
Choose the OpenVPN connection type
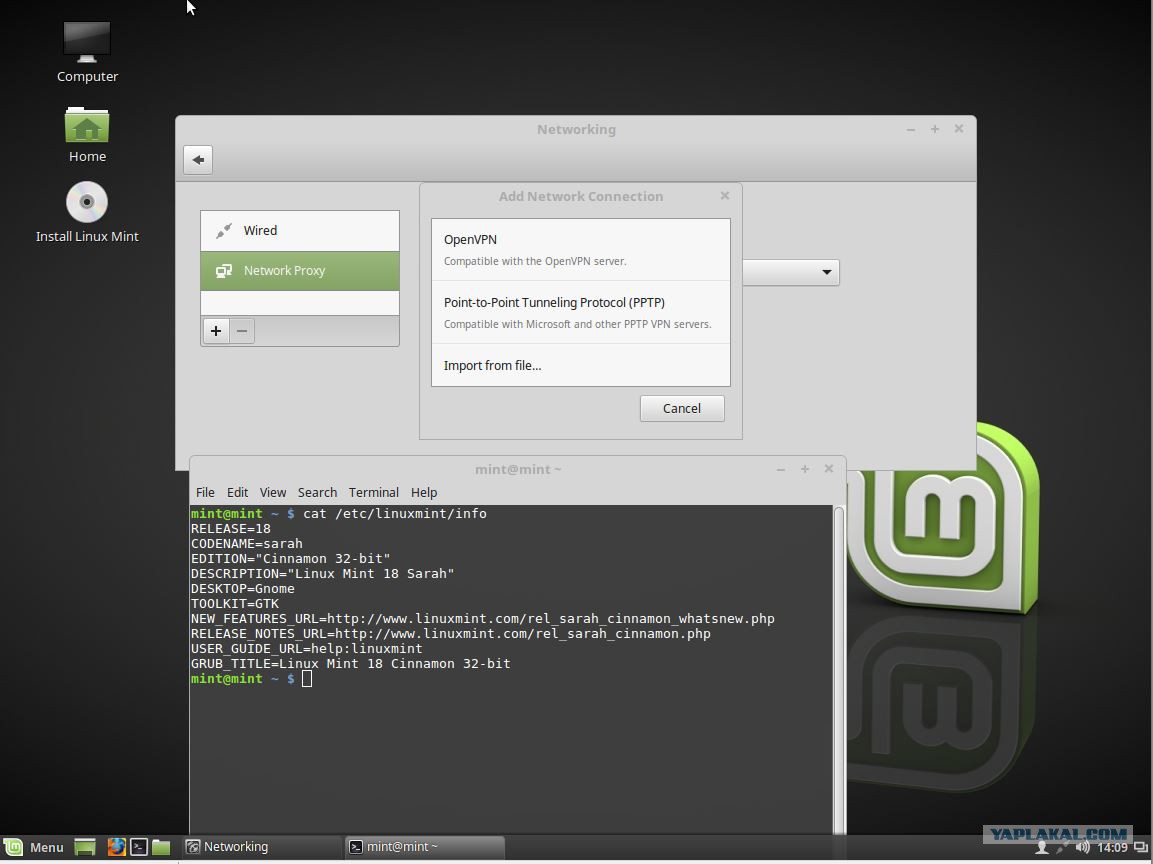[x=581, y=249]
